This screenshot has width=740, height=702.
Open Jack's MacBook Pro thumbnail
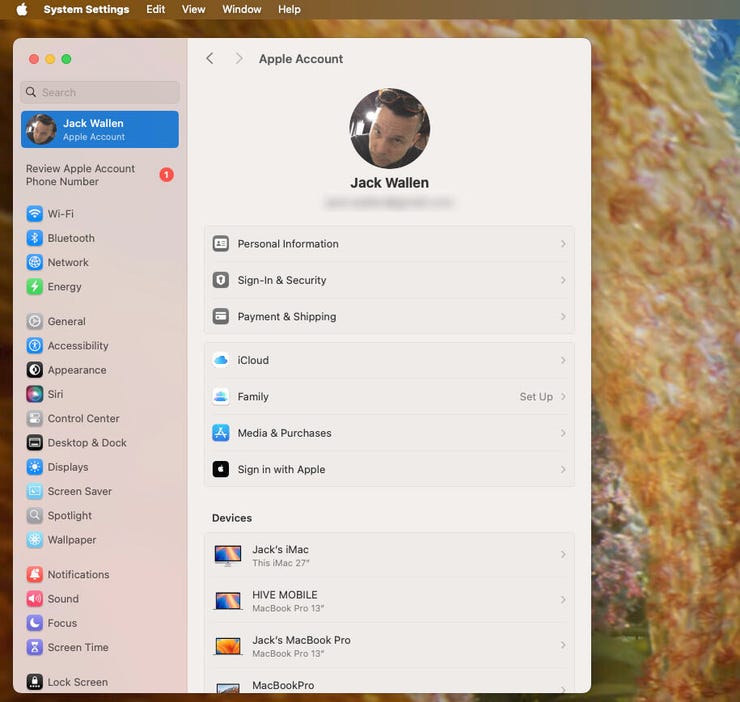click(228, 646)
